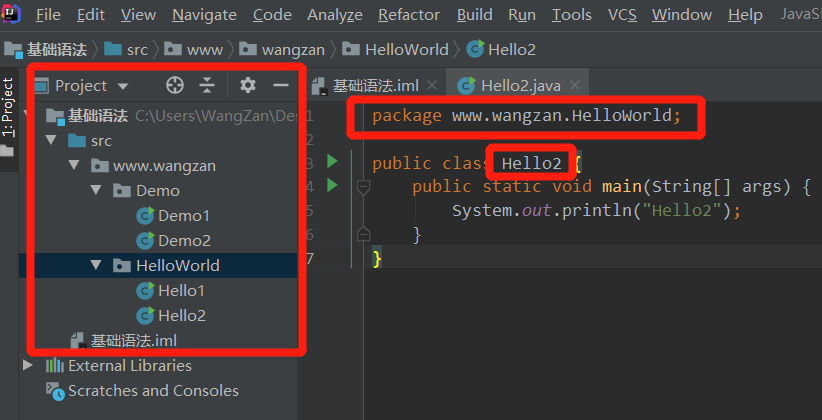Collapse the HelloWorld package arrow

point(95,265)
